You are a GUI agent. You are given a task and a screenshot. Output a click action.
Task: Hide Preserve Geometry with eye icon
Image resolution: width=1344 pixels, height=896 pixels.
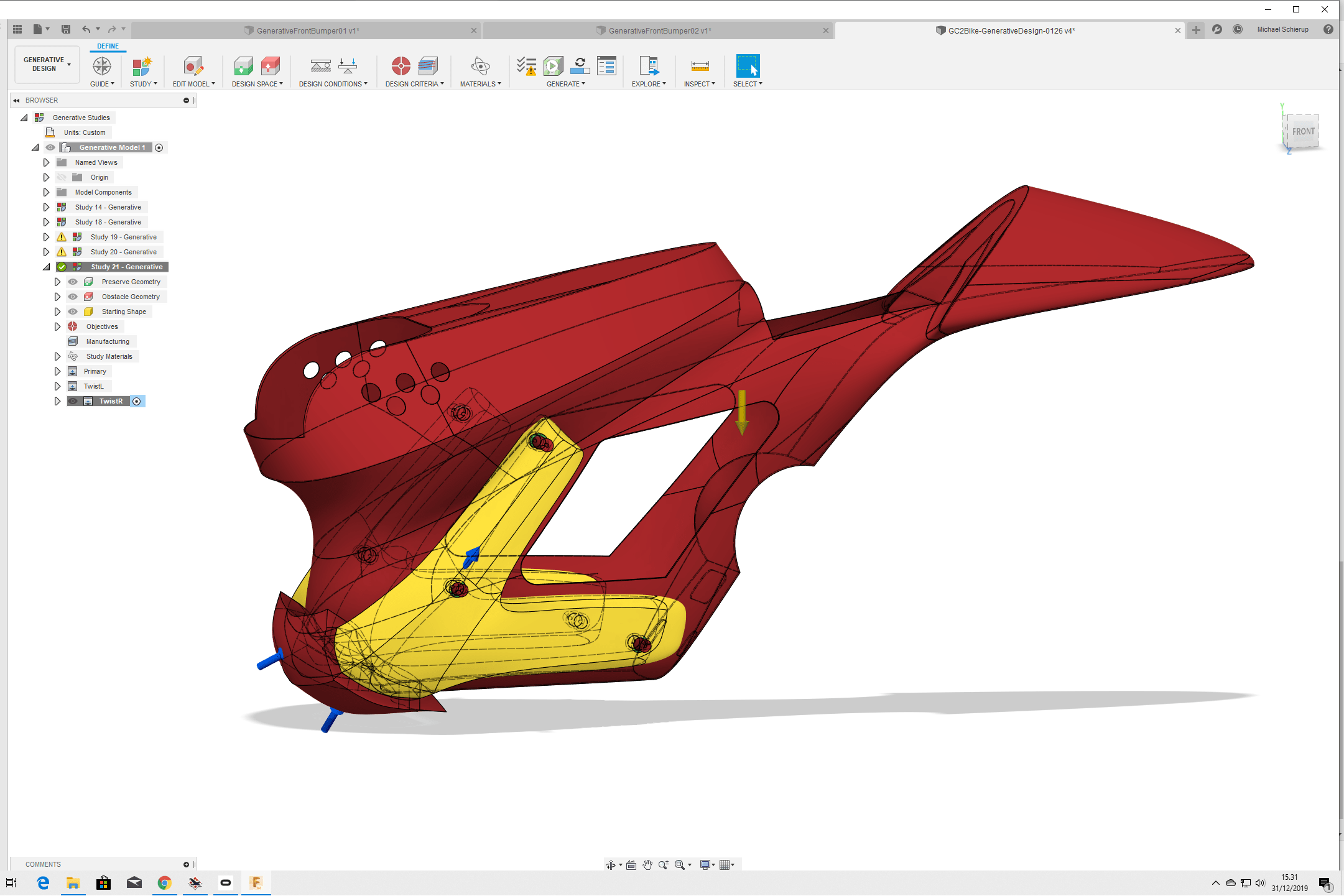(x=73, y=282)
